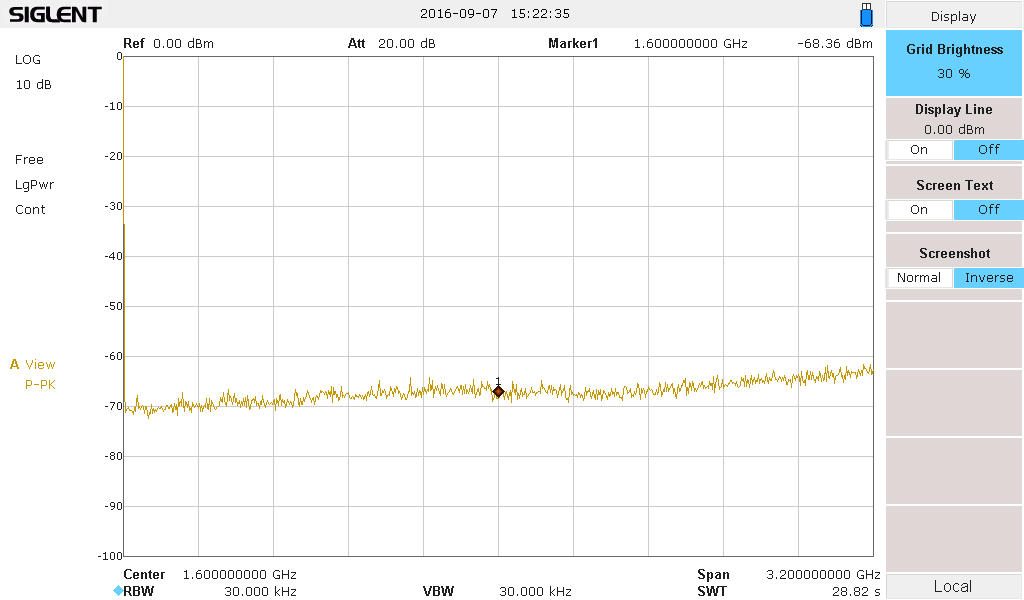Viewport: 1024px width, 600px height.
Task: Set Display Line to Off
Action: click(988, 150)
